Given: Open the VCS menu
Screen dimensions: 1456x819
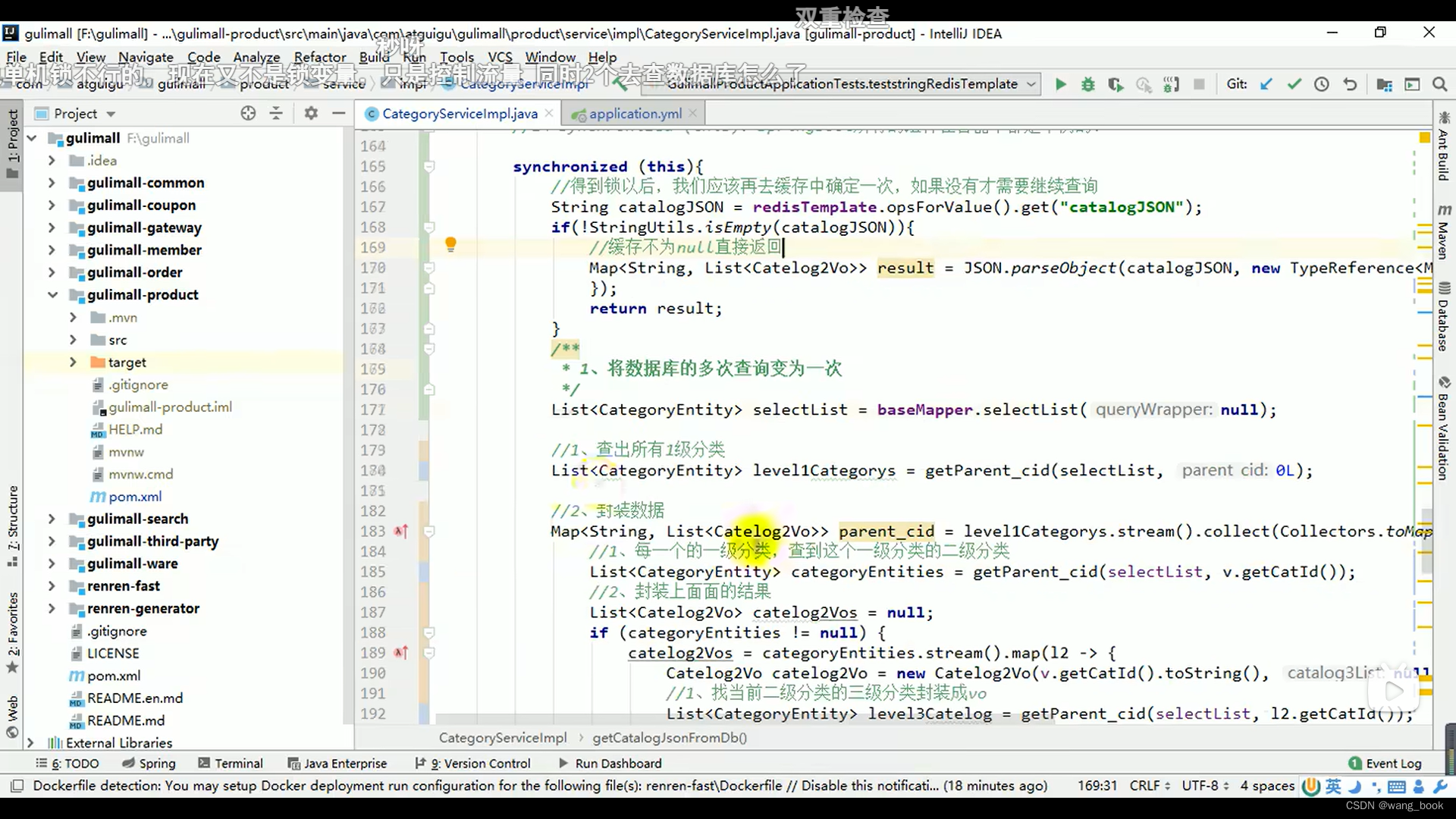Looking at the screenshot, I should point(500,57).
